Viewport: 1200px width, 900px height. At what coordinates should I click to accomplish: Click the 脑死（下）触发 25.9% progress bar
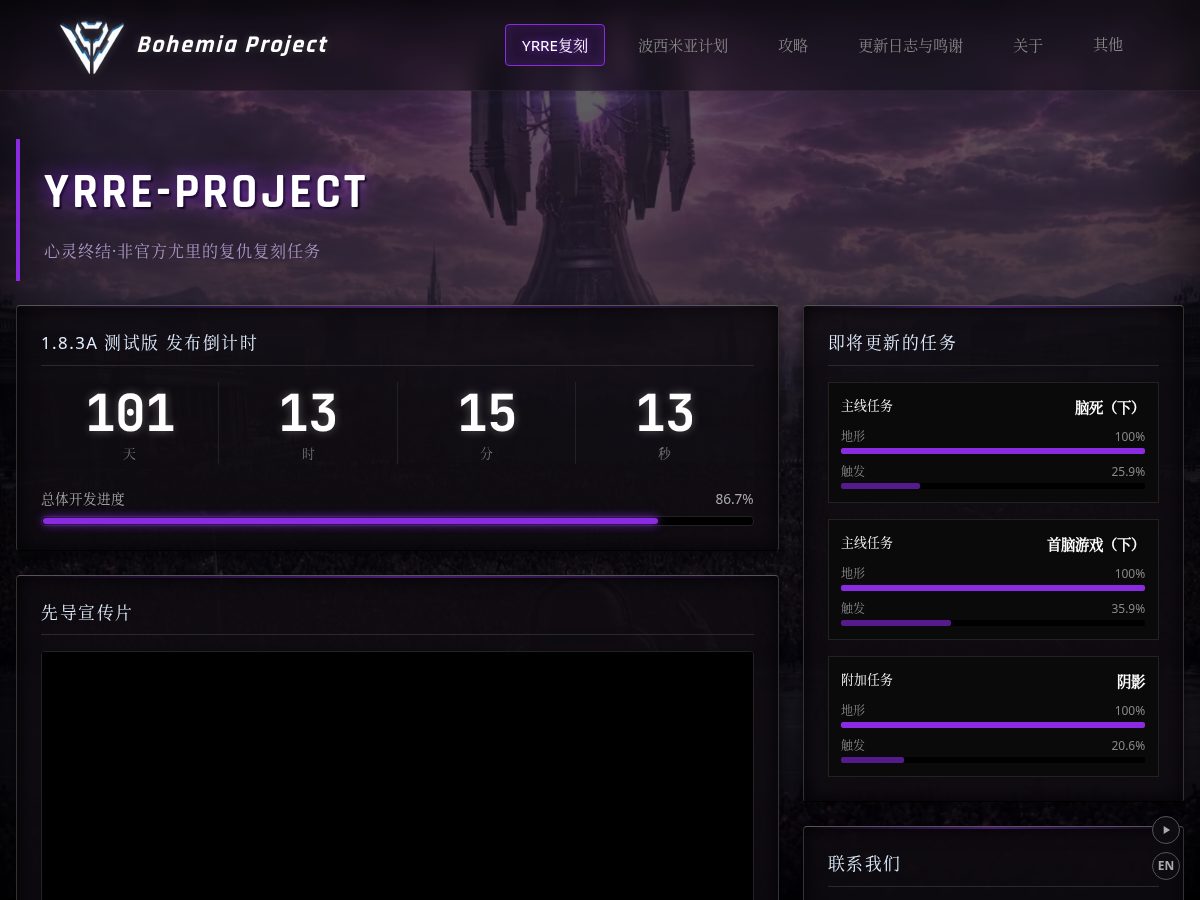tap(993, 486)
